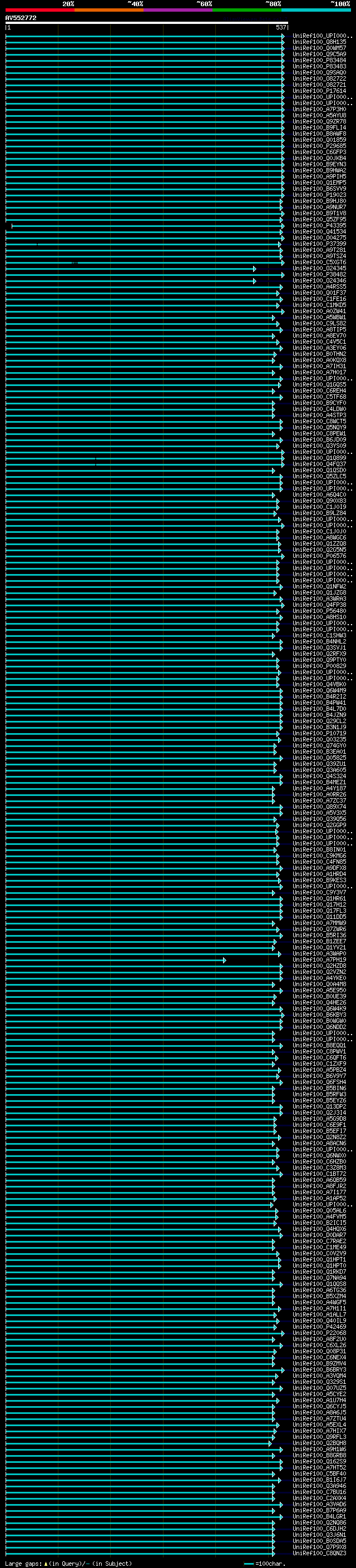This screenshot has height=1568, width=356.
Task: Open hit UniRef100_Q0WM57
Action: click(319, 48)
